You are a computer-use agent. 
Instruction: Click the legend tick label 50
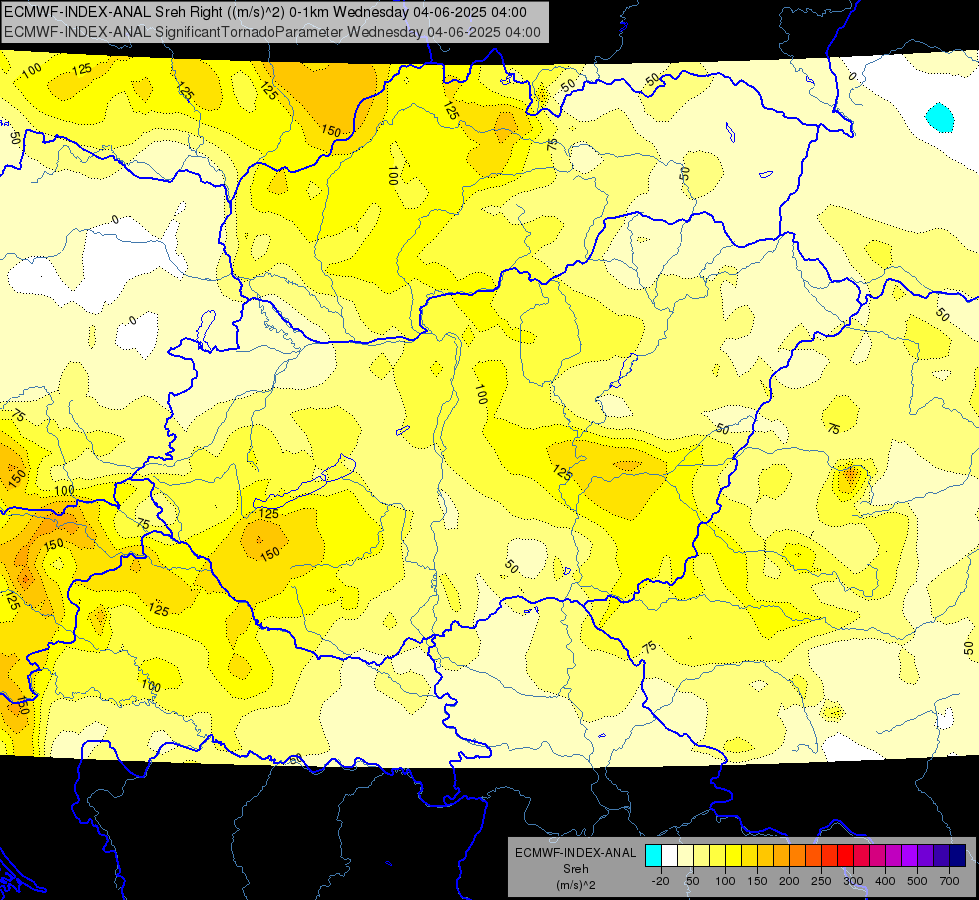pos(693,881)
